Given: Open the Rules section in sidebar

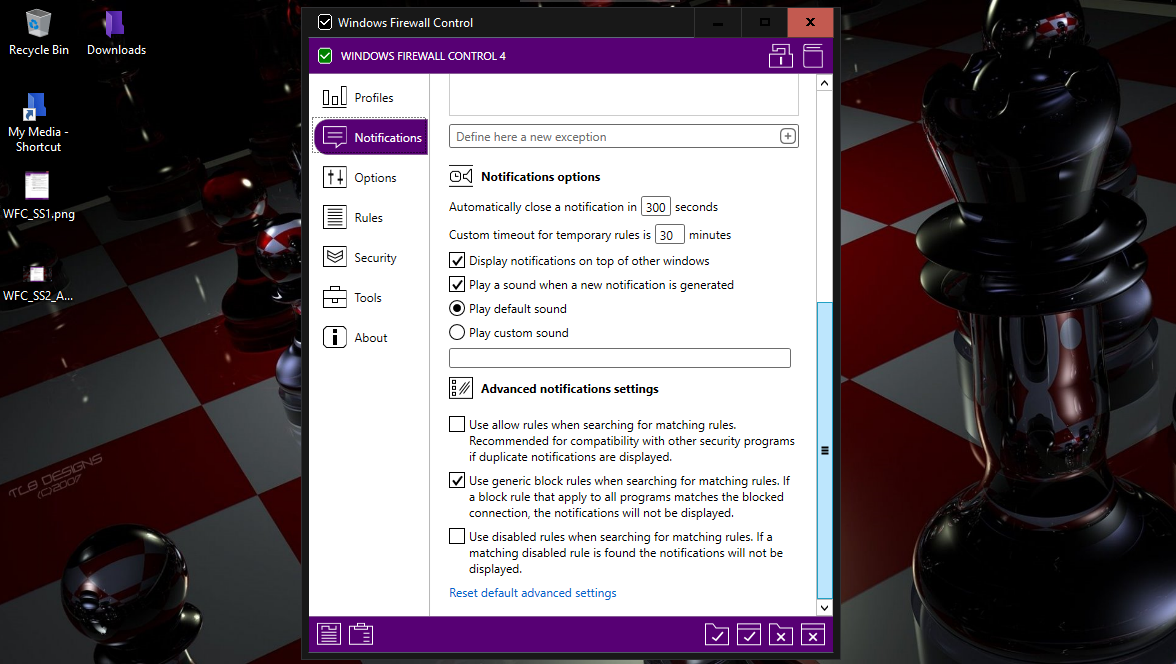Looking at the screenshot, I should pos(368,218).
